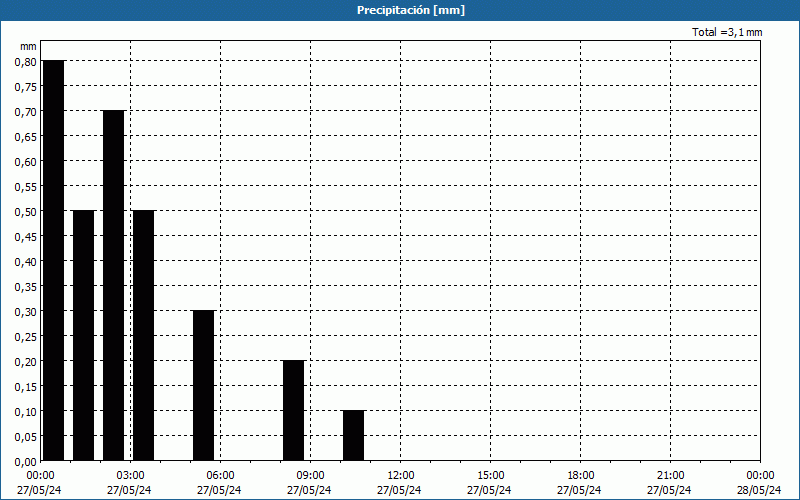Click the 00:00 28/05/24 x-axis label
The width and height of the screenshot is (800, 500).
759,483
